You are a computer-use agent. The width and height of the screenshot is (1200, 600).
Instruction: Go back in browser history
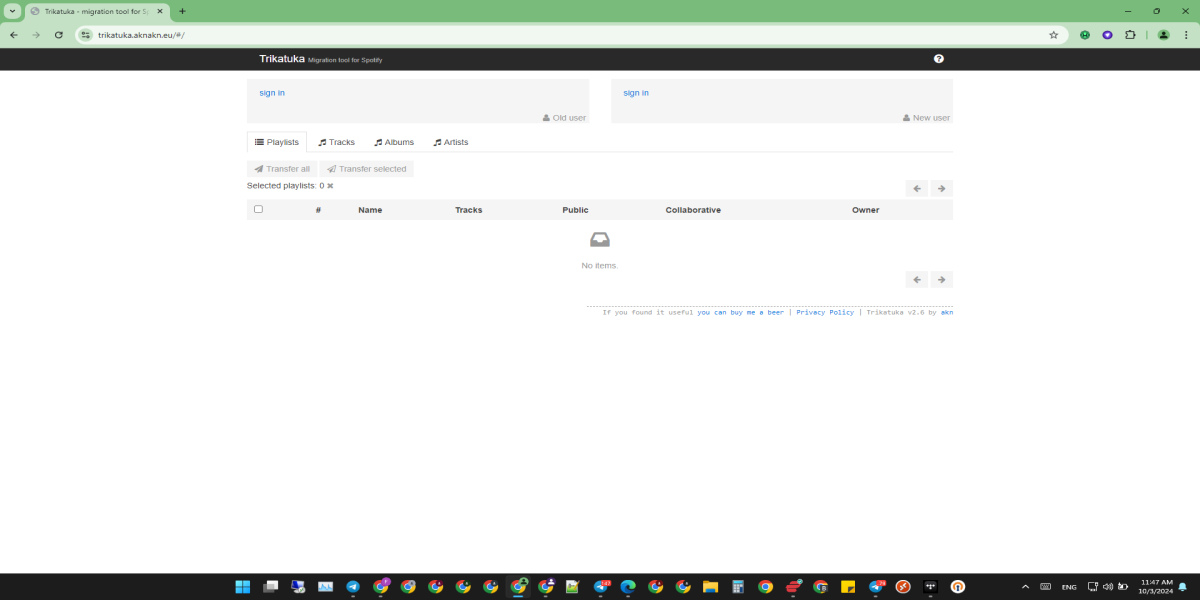(x=13, y=35)
